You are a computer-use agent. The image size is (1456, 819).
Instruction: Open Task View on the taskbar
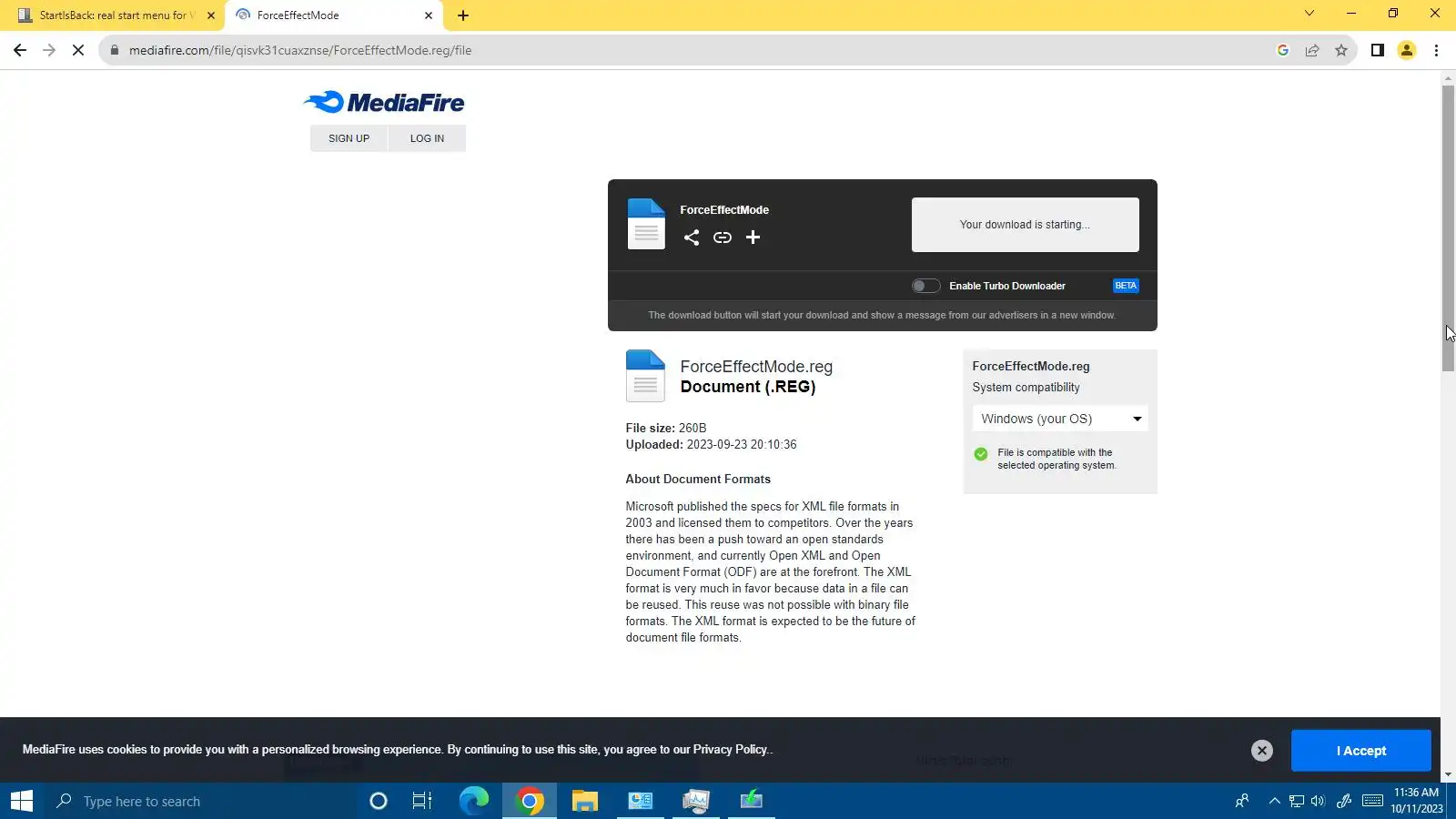[422, 801]
